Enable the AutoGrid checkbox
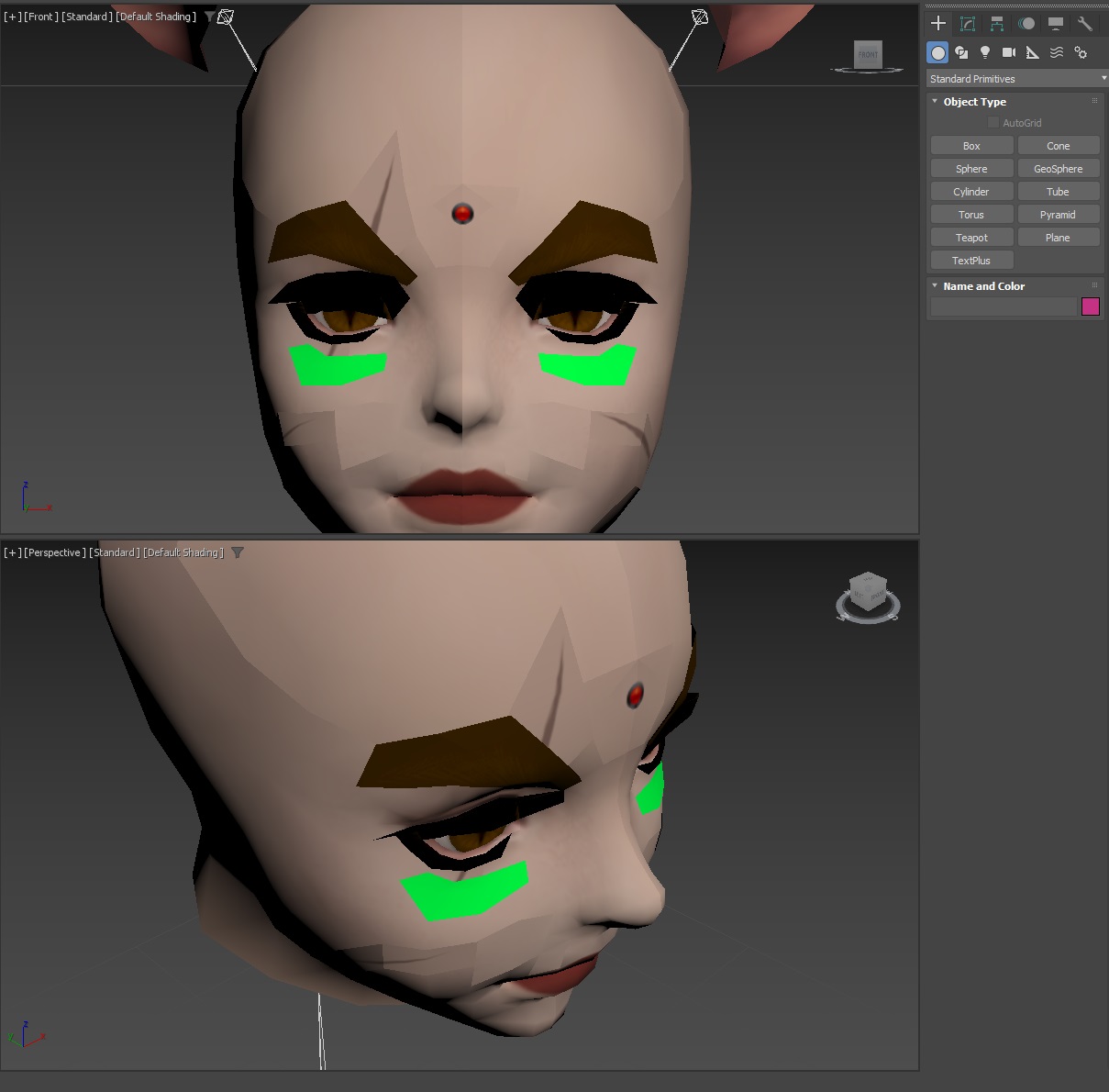Image resolution: width=1109 pixels, height=1092 pixels. click(993, 122)
